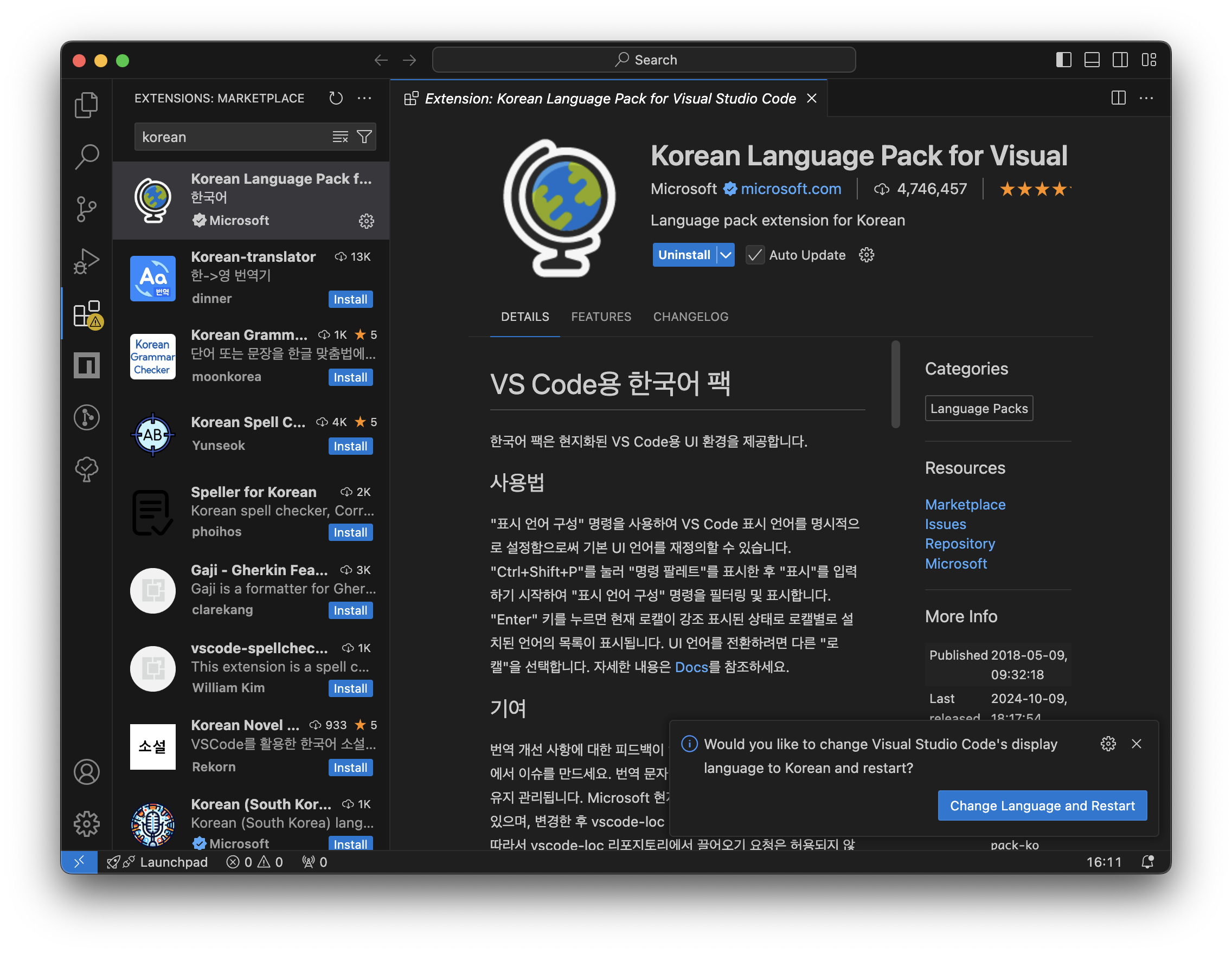Open the Run and Debug view
This screenshot has height=954, width=1232.
tap(86, 261)
